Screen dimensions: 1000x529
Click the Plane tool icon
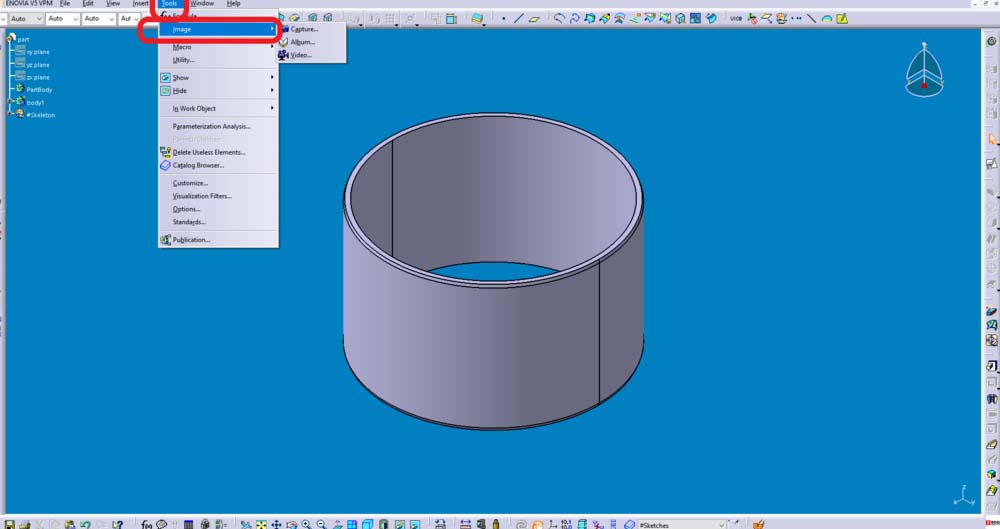point(534,18)
